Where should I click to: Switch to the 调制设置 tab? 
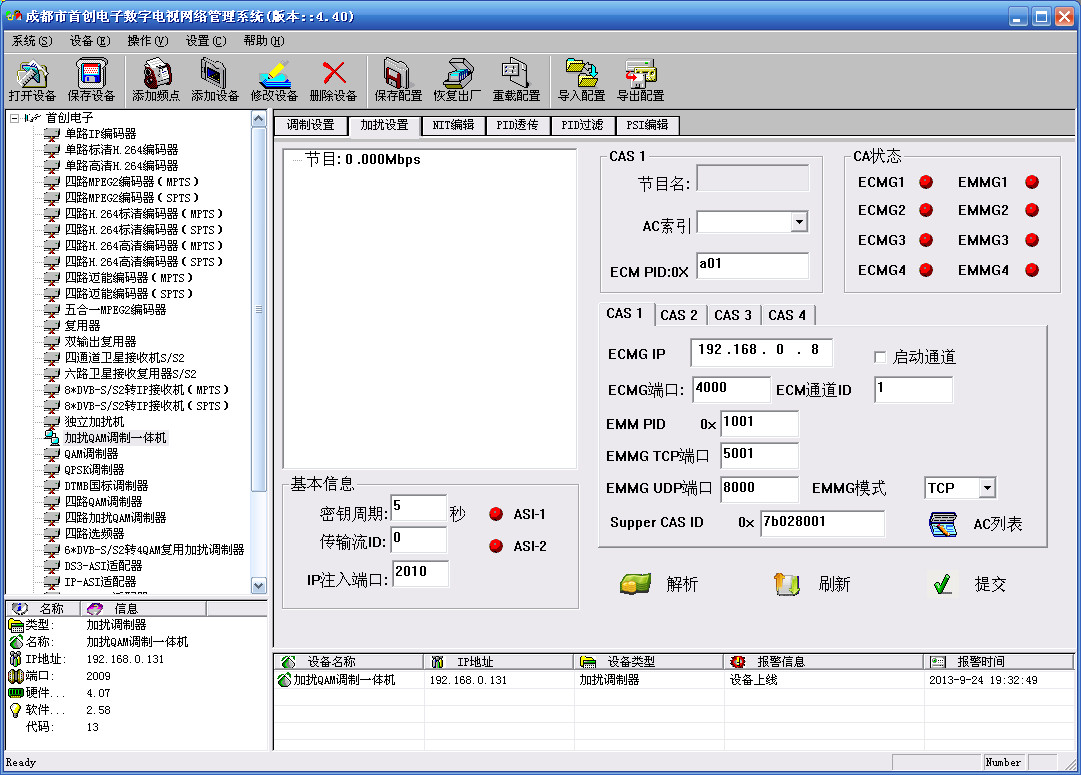pos(310,125)
